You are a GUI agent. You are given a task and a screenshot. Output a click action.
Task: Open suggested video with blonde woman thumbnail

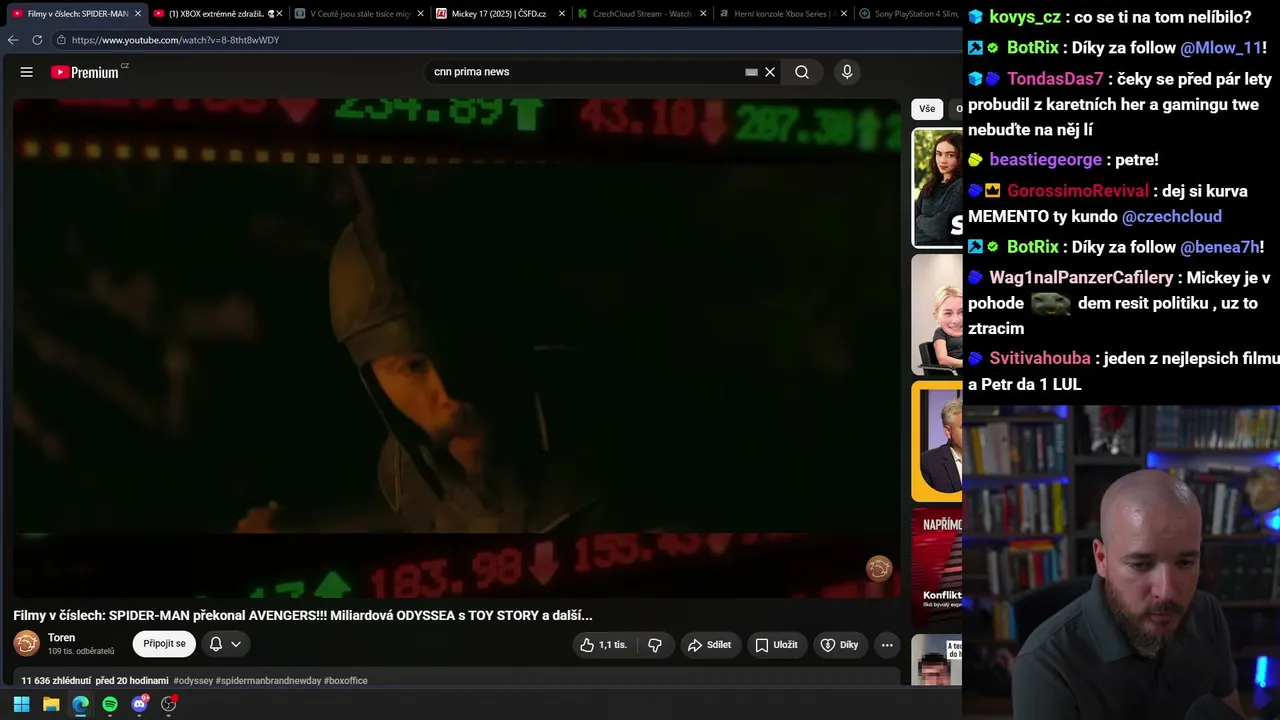click(x=937, y=315)
